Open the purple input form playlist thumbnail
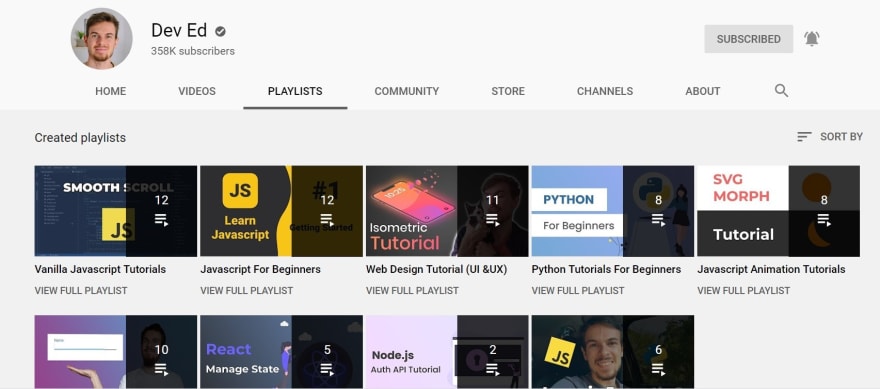The image size is (880, 389). click(x=116, y=352)
